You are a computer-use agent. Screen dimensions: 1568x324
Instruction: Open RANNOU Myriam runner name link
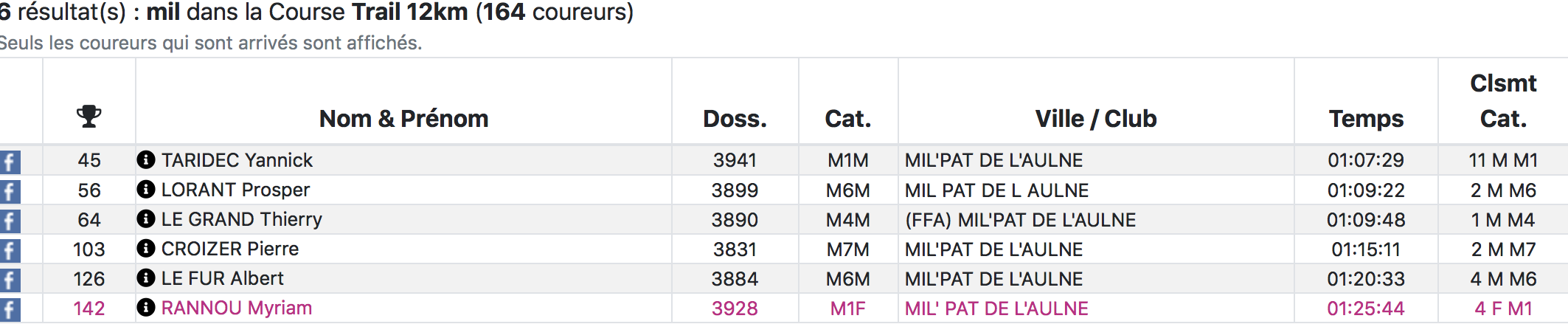(x=237, y=308)
